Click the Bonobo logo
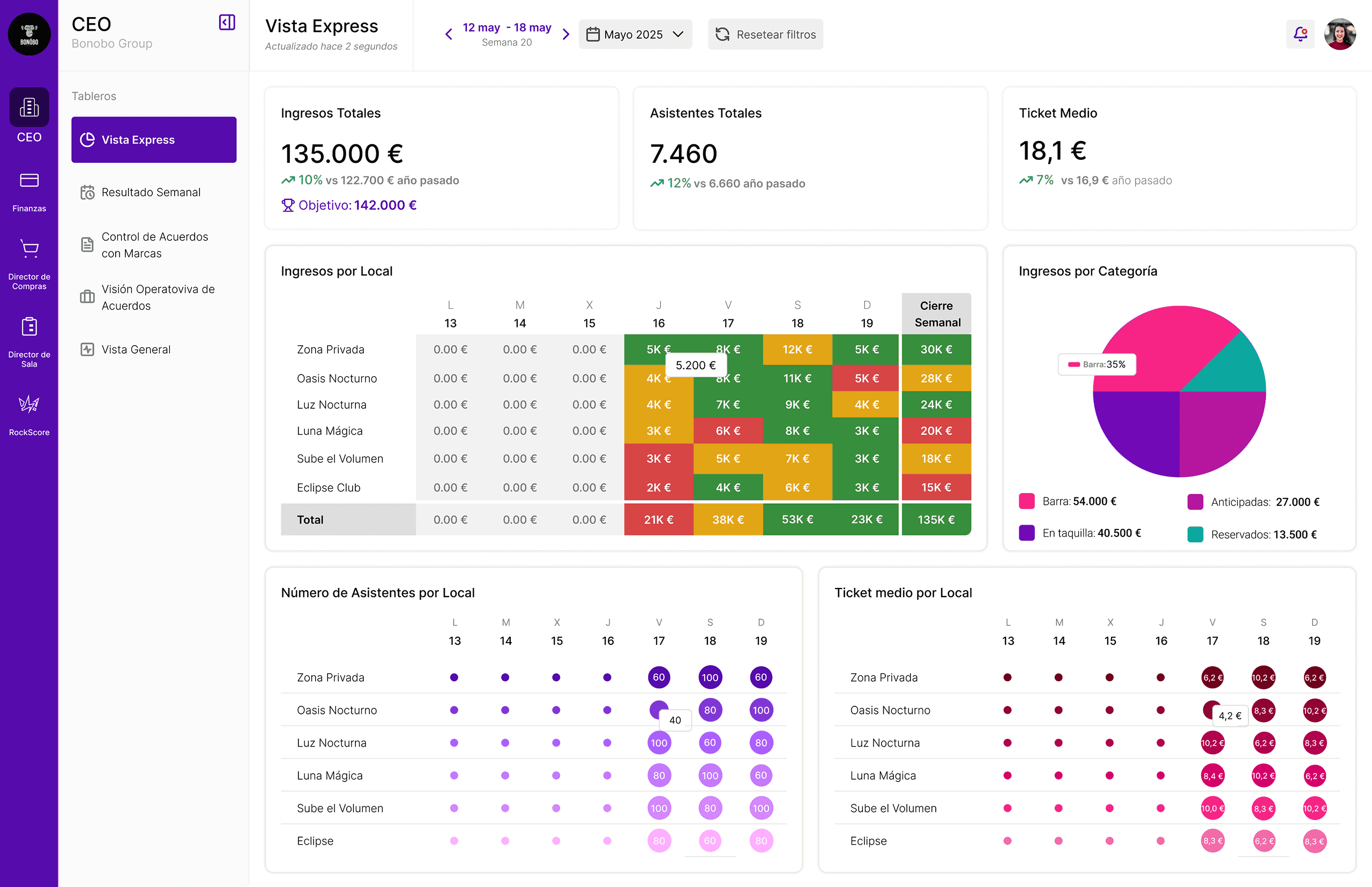Screen dimensions: 1372x887 29,34
